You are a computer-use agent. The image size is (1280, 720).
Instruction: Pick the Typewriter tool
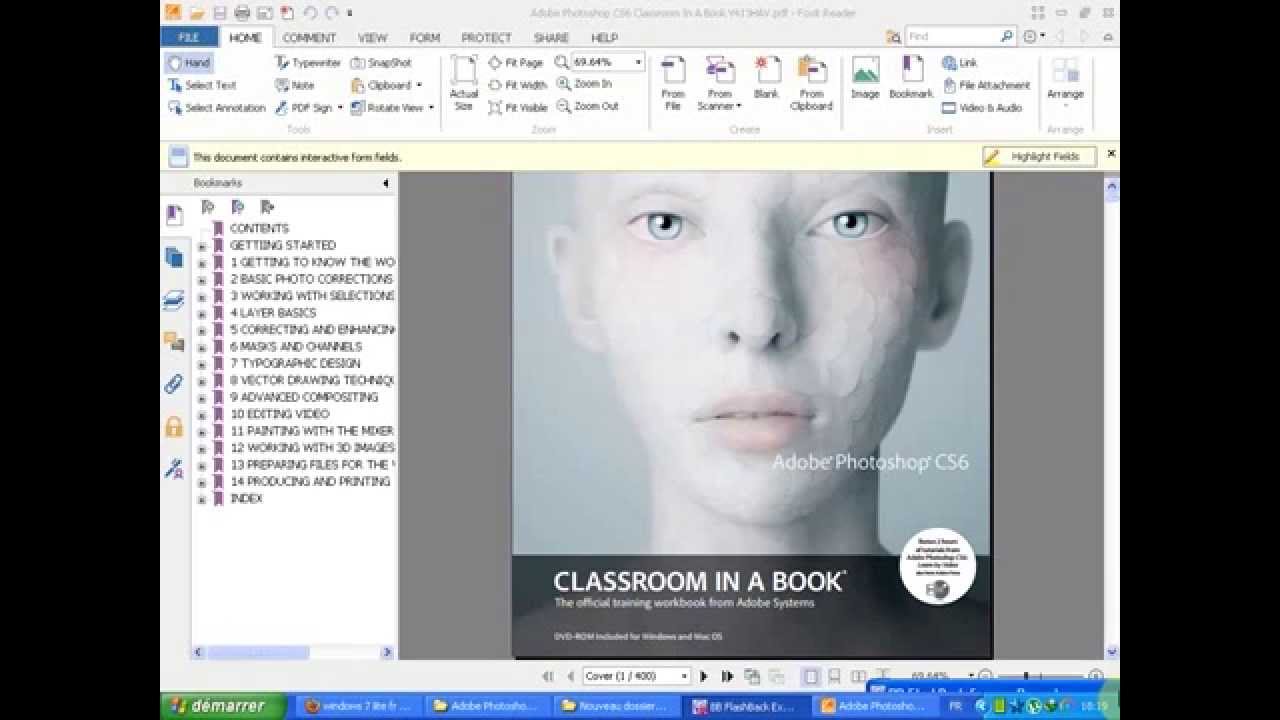tap(308, 62)
